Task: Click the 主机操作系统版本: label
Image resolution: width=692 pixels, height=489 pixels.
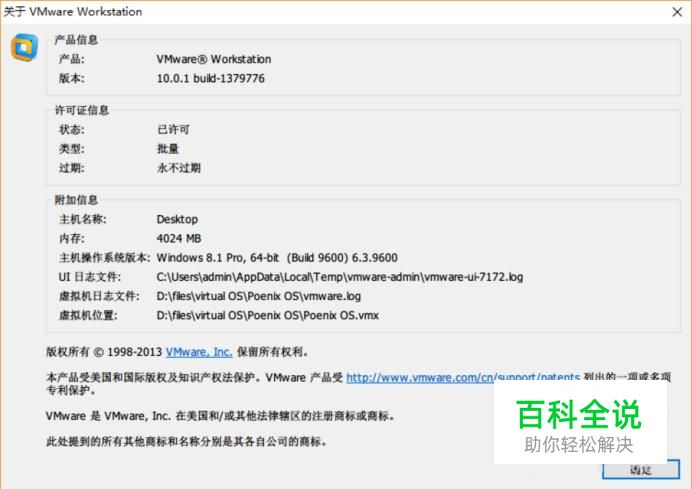Action: pyautogui.click(x=105, y=258)
